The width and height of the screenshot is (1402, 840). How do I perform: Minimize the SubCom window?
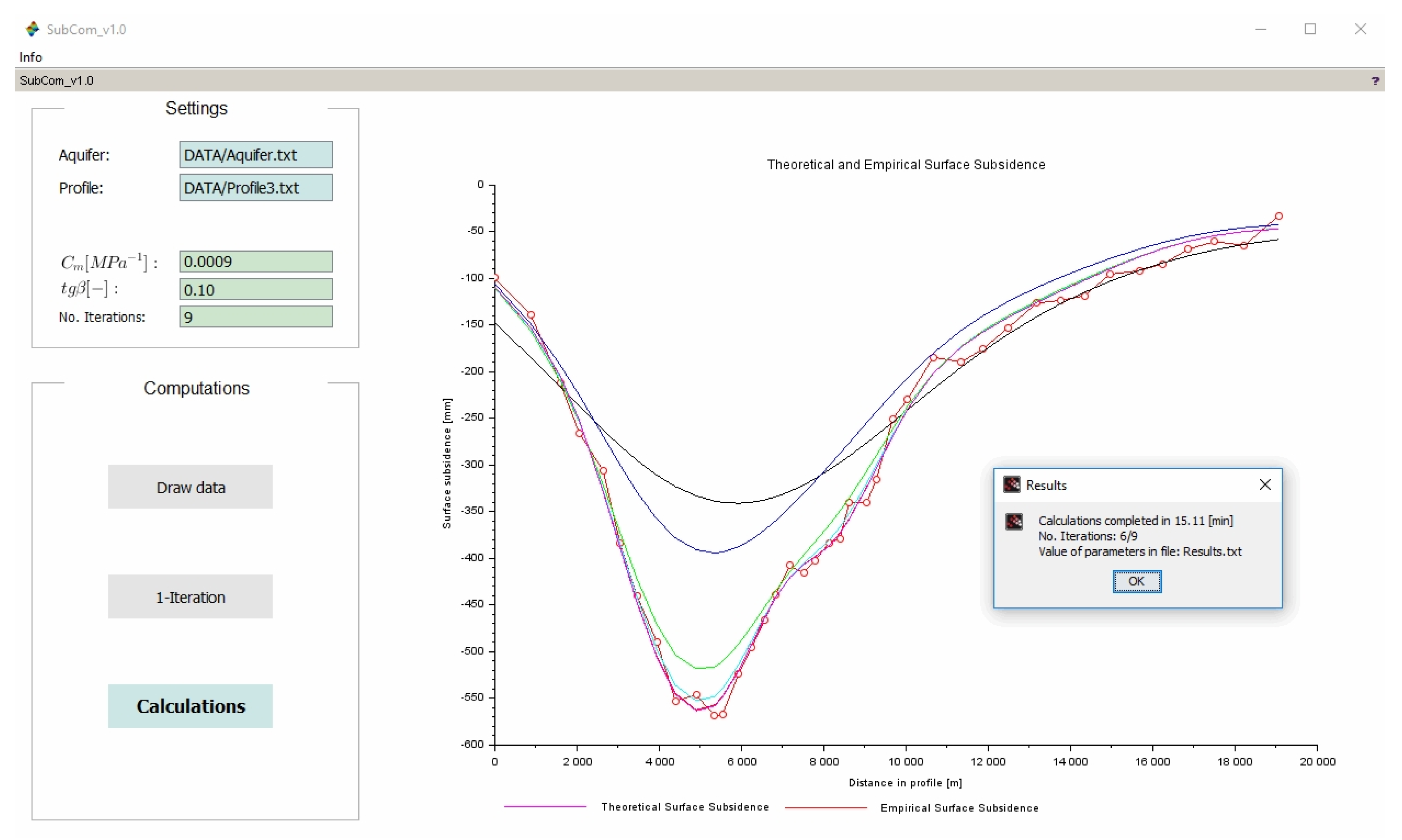1261,29
